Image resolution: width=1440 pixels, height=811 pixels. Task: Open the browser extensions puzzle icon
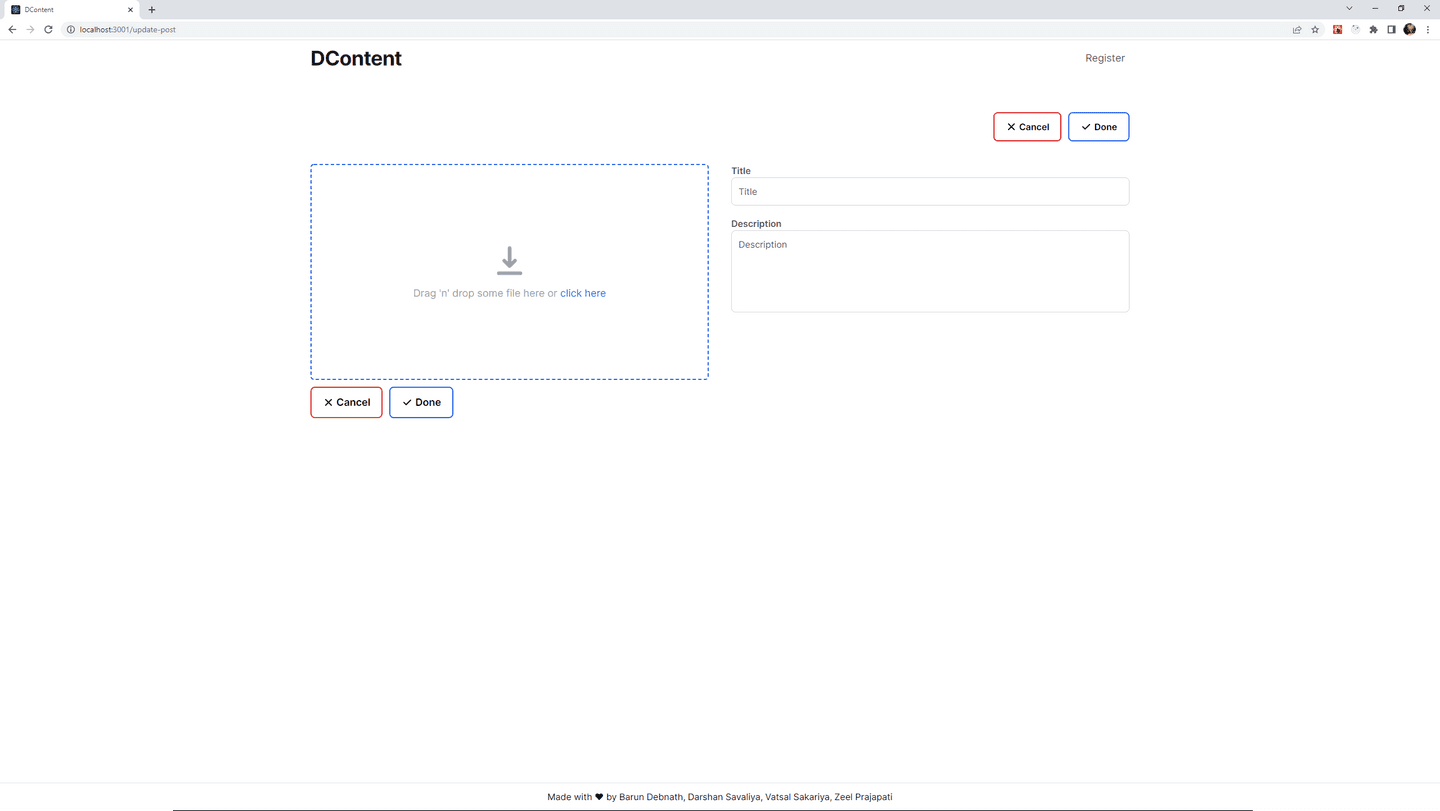click(1373, 29)
